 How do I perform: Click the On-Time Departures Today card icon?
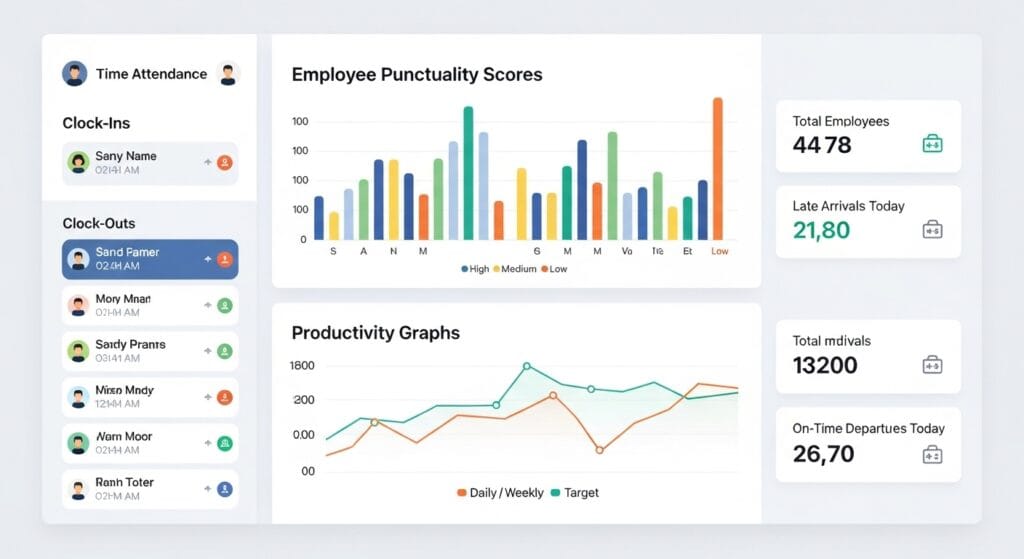pyautogui.click(x=932, y=455)
